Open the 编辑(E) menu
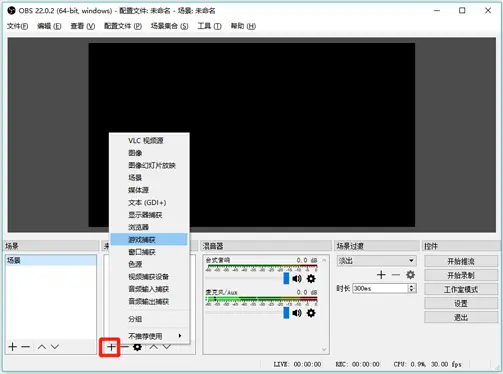Screen dimensions: 503x374 tap(49, 26)
